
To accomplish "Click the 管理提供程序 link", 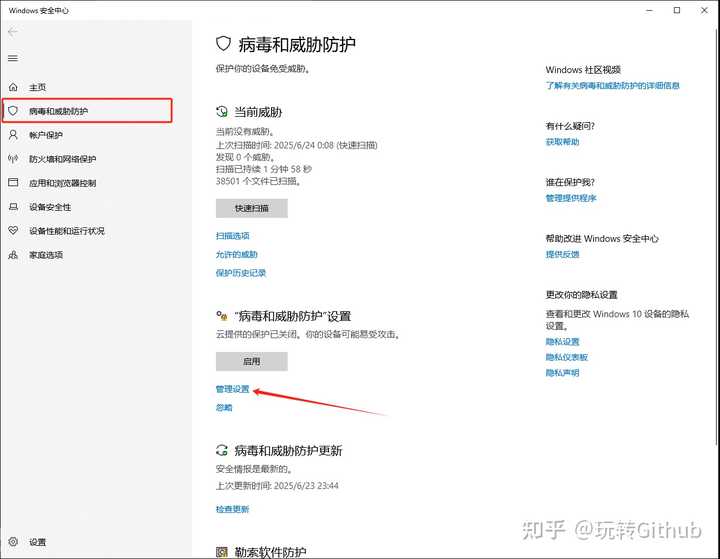I will [571, 198].
